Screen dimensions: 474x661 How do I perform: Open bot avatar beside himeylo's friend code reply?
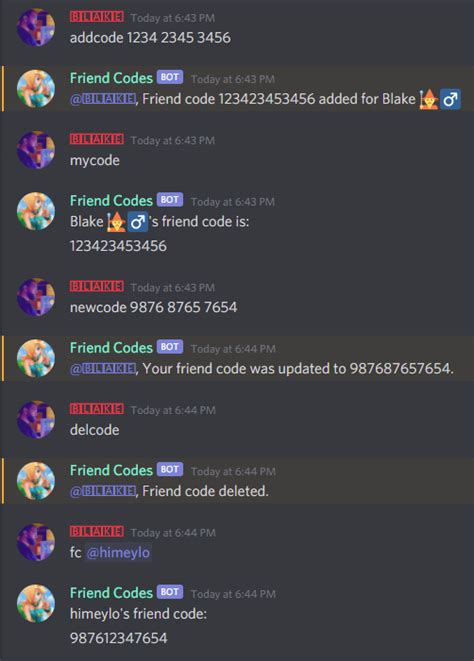click(x=36, y=603)
